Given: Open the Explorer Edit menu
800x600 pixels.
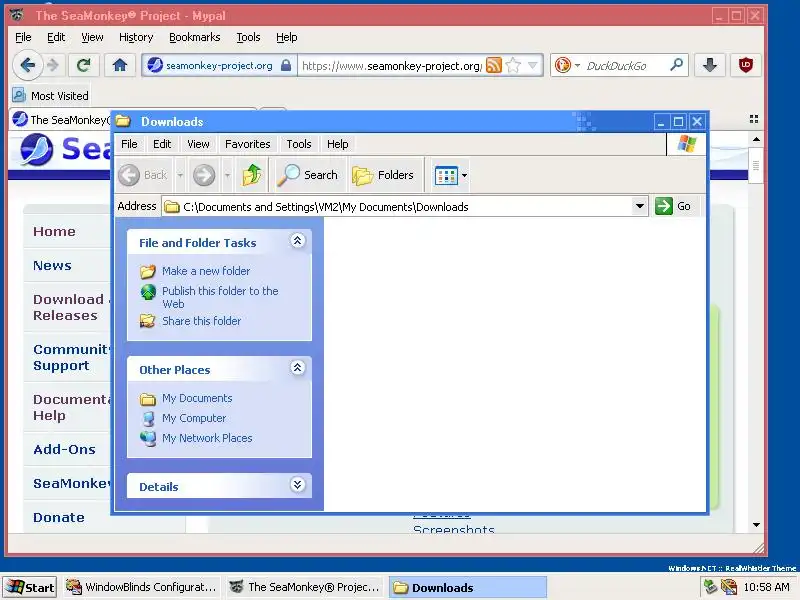Looking at the screenshot, I should click(x=162, y=144).
